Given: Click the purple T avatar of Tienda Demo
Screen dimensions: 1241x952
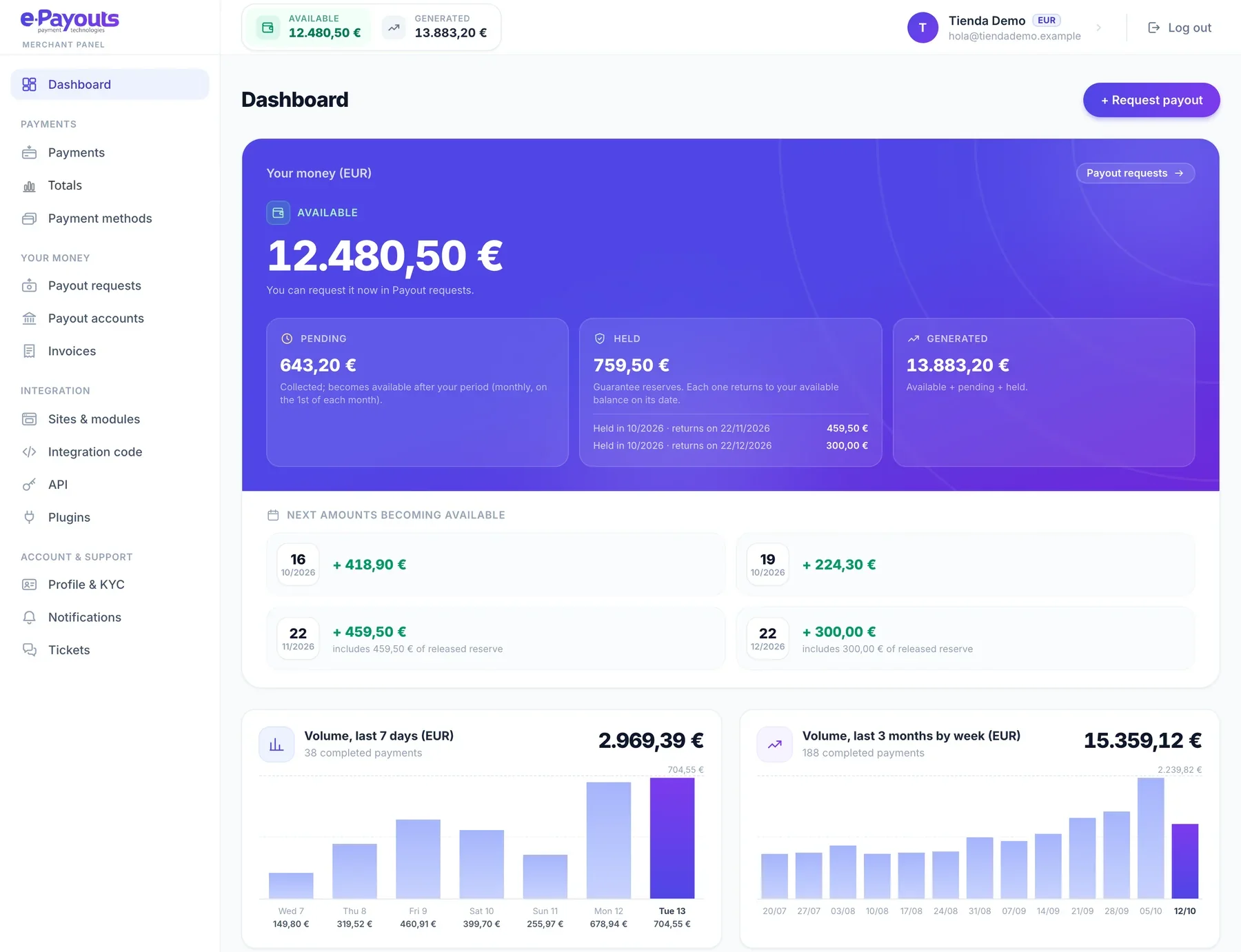Looking at the screenshot, I should point(922,28).
